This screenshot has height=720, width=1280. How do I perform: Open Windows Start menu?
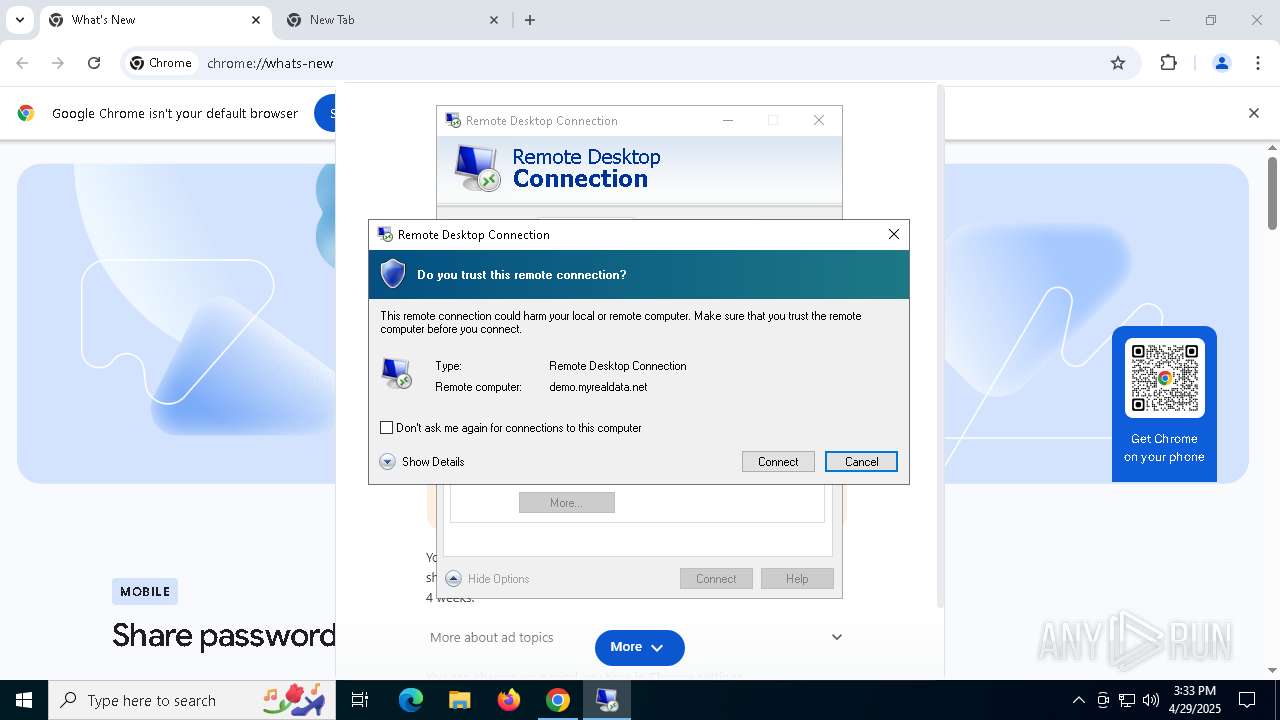24,700
